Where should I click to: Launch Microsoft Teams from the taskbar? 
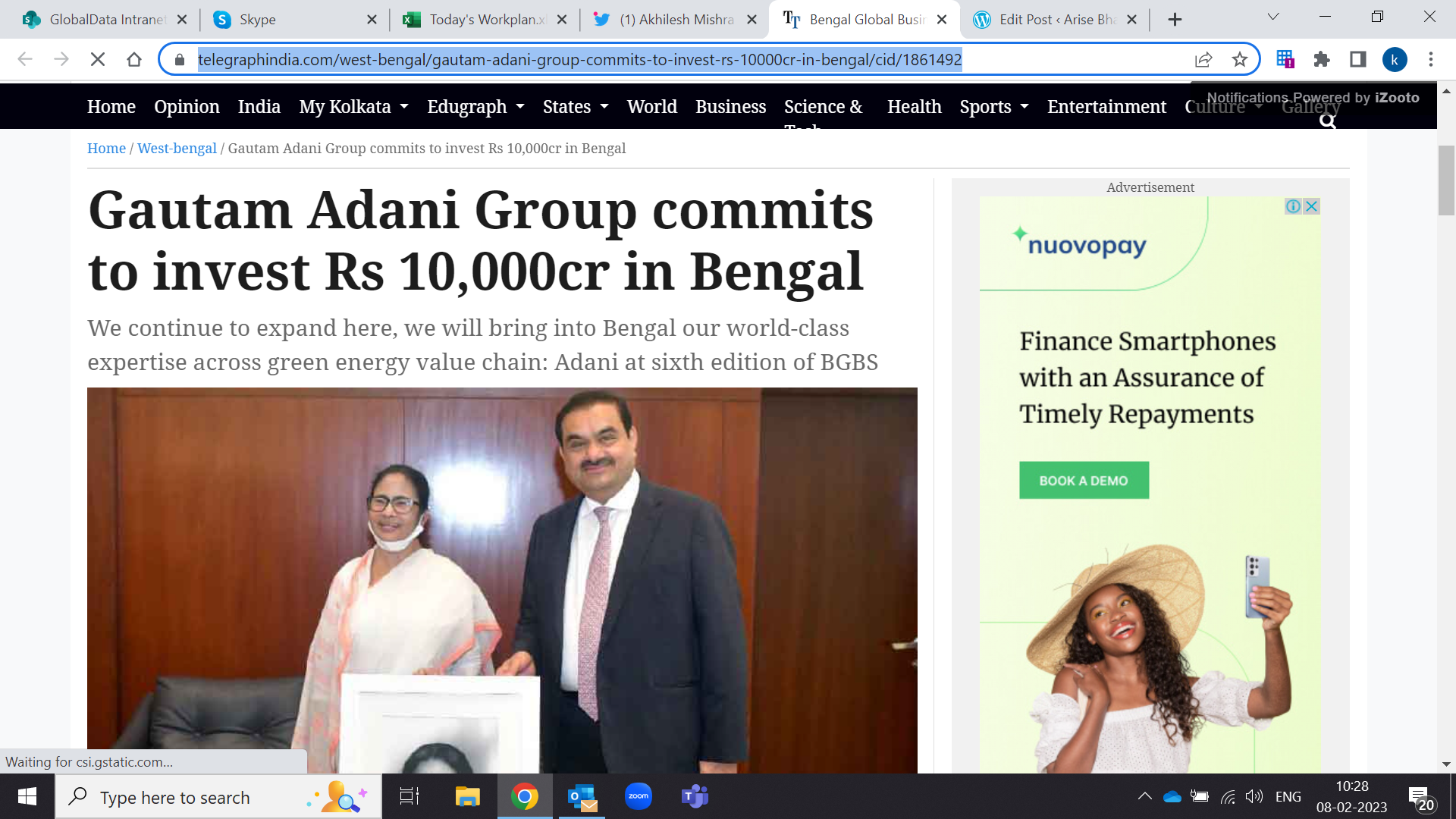click(695, 796)
